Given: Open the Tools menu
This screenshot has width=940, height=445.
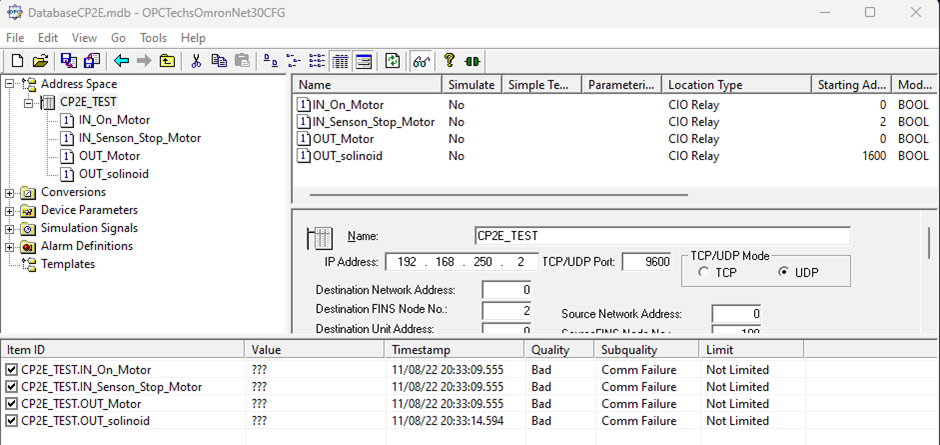Looking at the screenshot, I should 153,38.
